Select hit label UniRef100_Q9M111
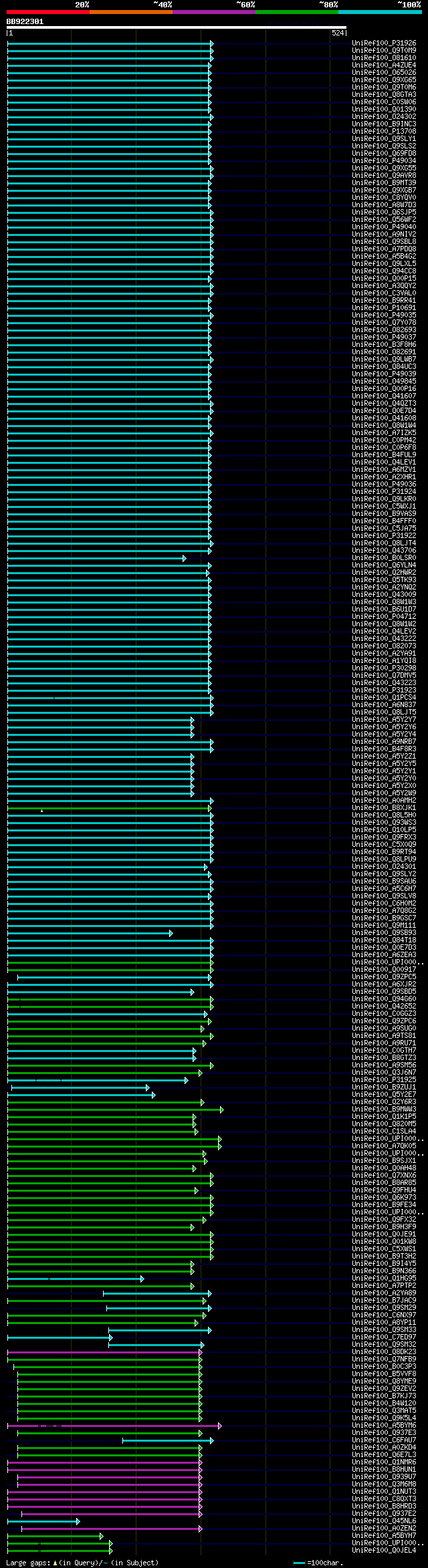428x1568 pixels. pyautogui.click(x=384, y=926)
